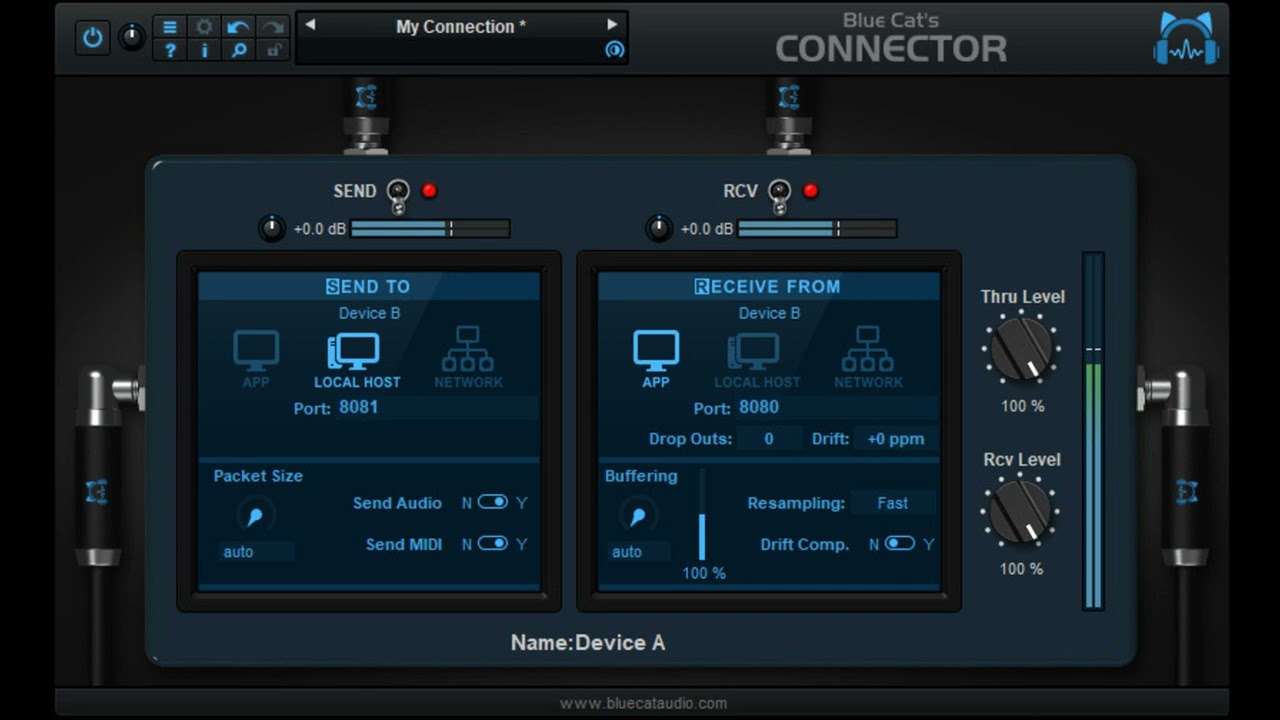Click the Drop Outs counter value 0

(769, 439)
